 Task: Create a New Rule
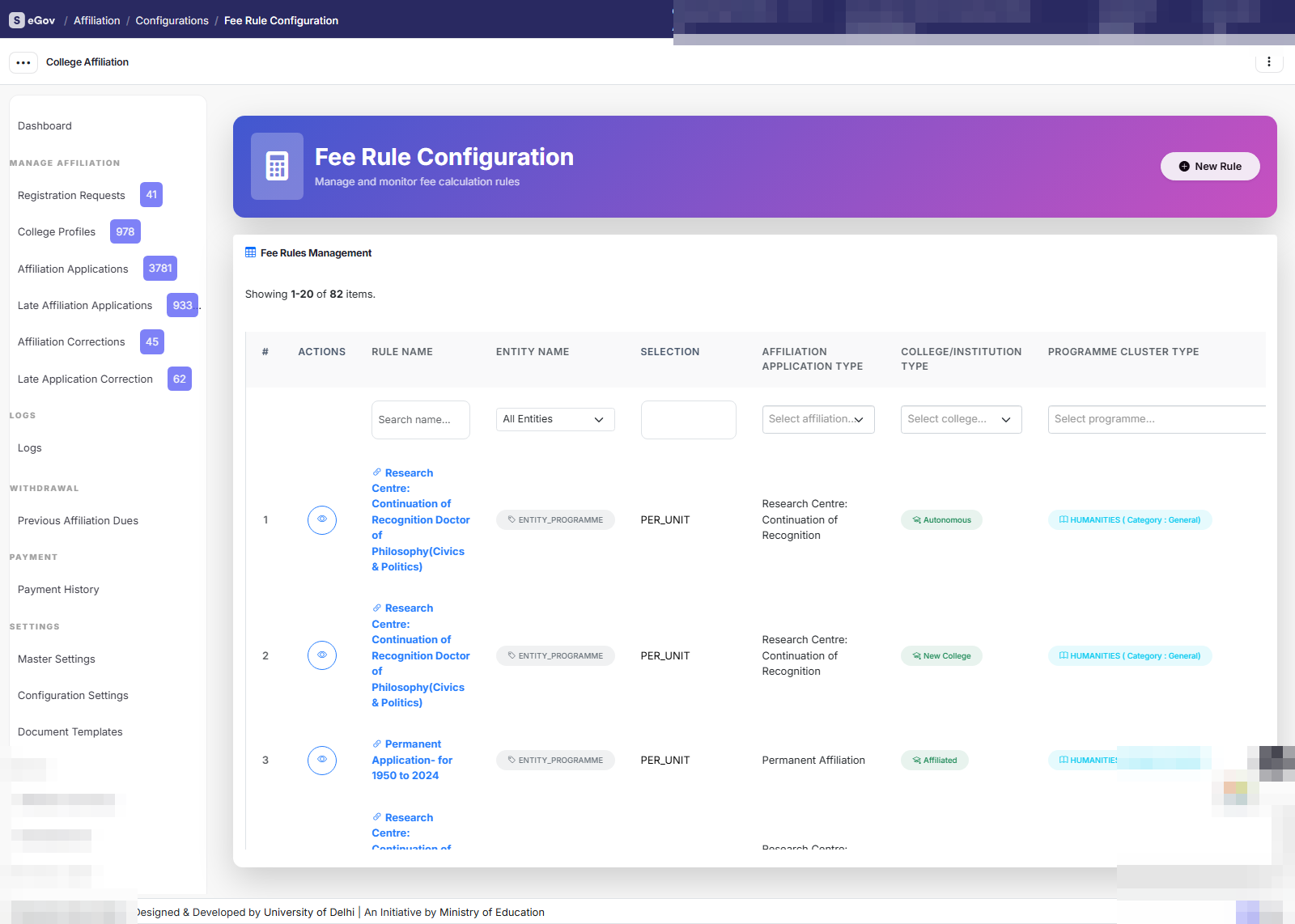[x=1210, y=166]
